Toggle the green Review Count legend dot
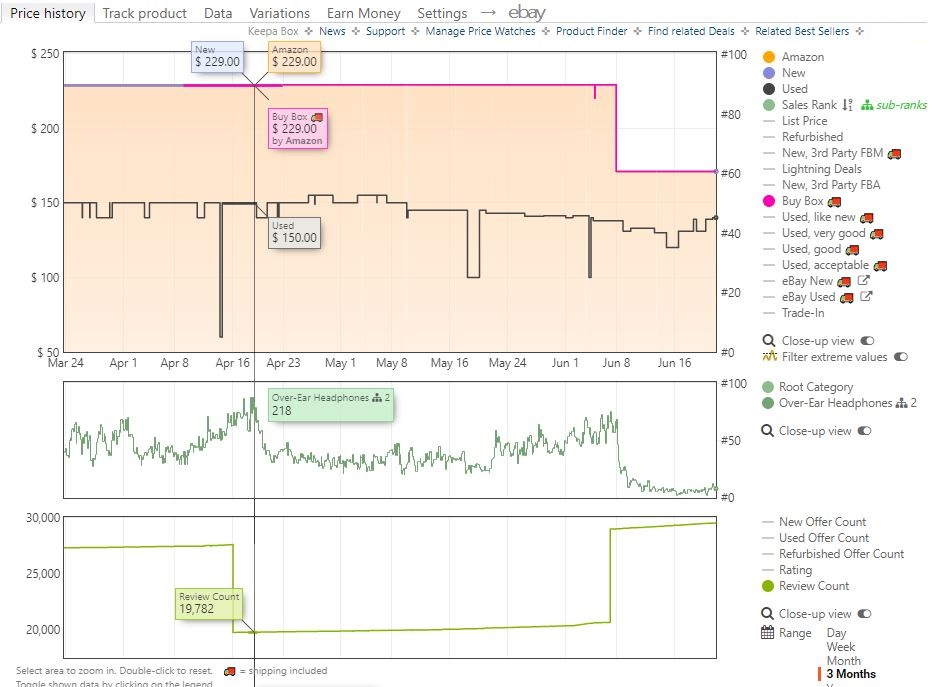946x687 pixels. coord(767,586)
